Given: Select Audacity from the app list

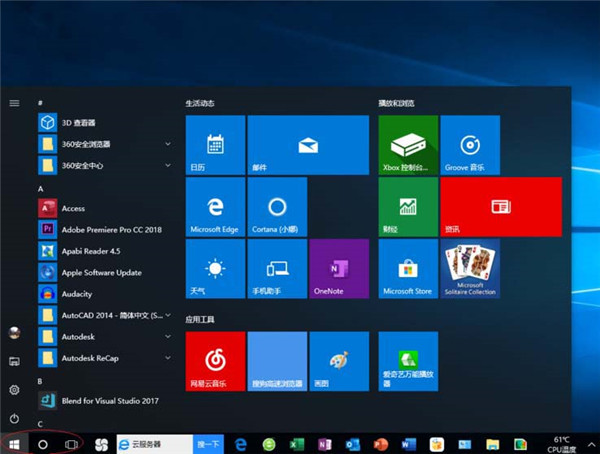Looking at the screenshot, I should [x=76, y=294].
